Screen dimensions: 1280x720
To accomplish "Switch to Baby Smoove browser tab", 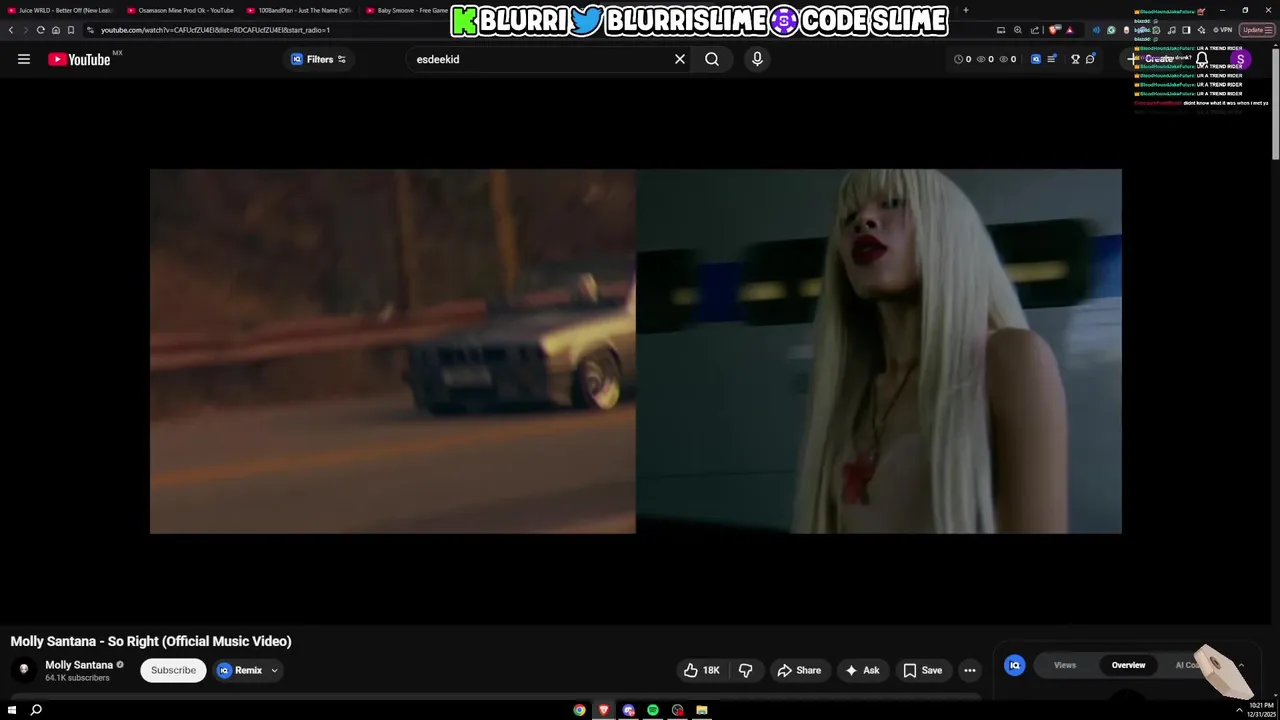I will pos(407,10).
